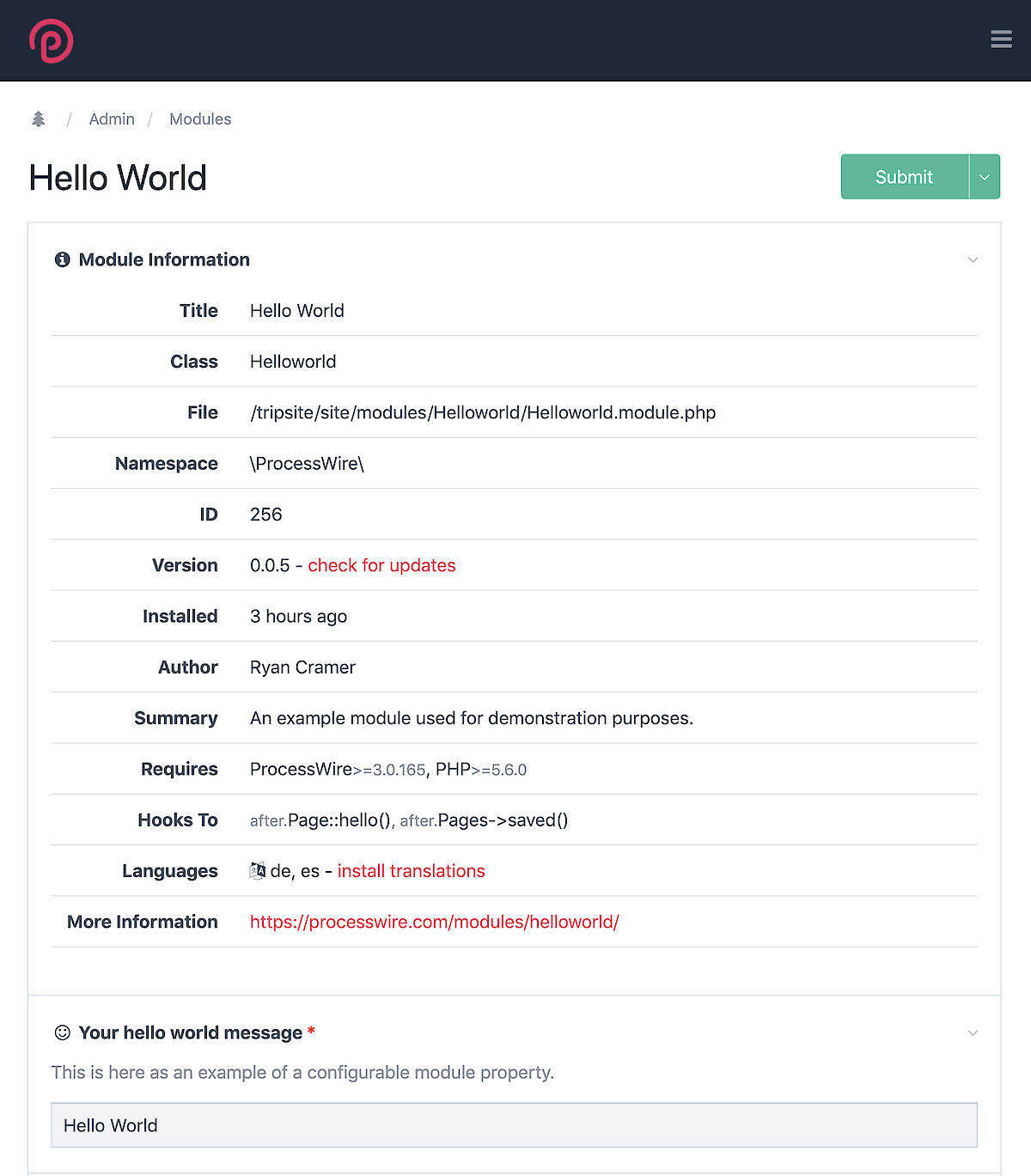The height and width of the screenshot is (1176, 1031).
Task: Click the smiley icon beside hello world message
Action: coord(63,1033)
